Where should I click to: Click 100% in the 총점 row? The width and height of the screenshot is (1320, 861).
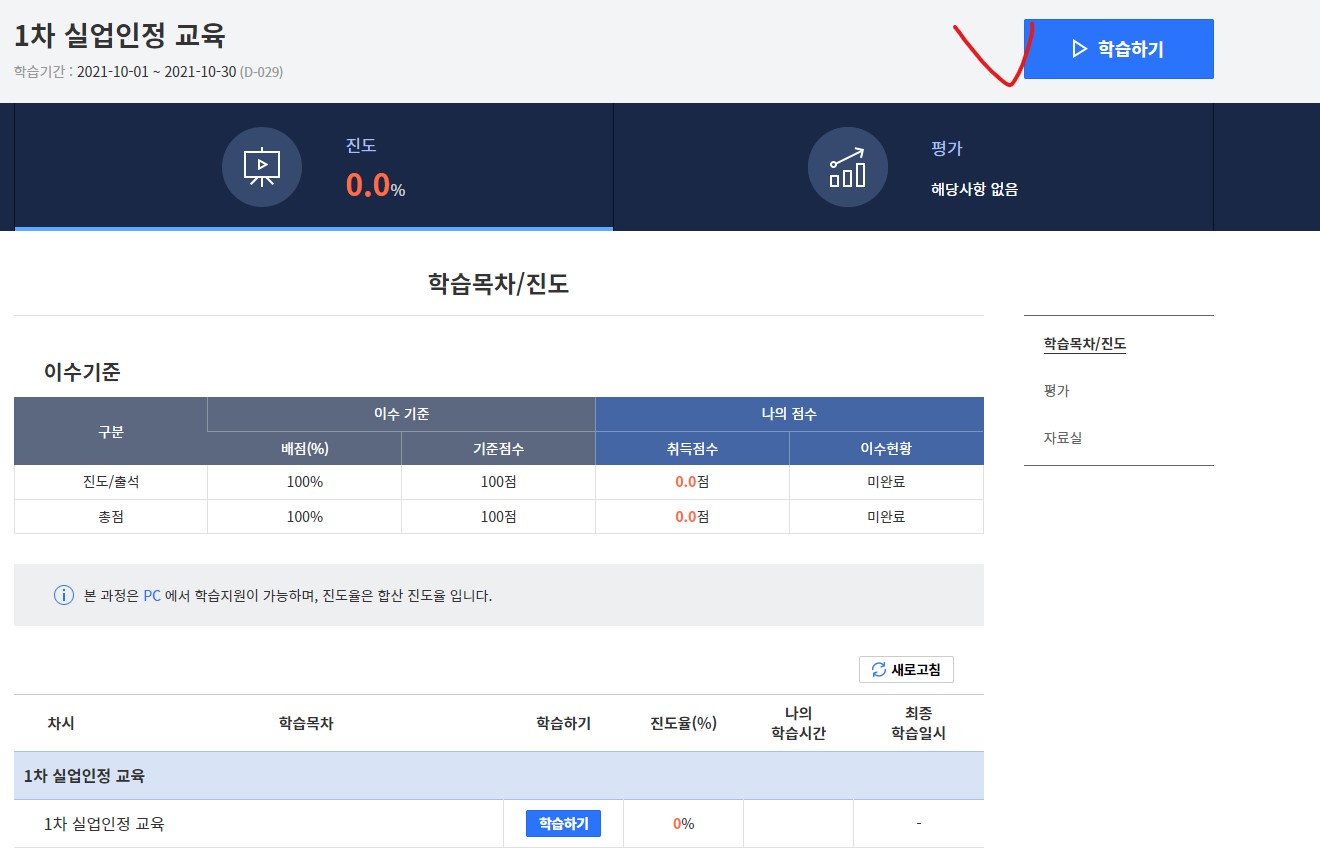pos(304,517)
